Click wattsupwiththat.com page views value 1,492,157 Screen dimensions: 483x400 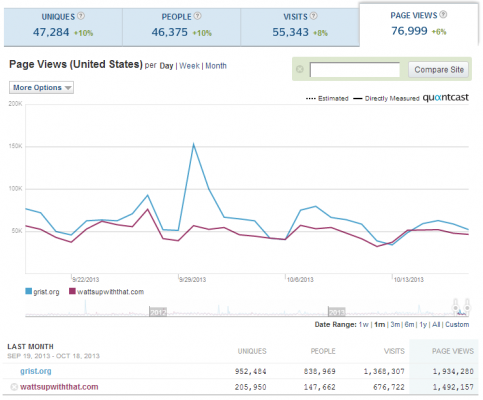(453, 387)
